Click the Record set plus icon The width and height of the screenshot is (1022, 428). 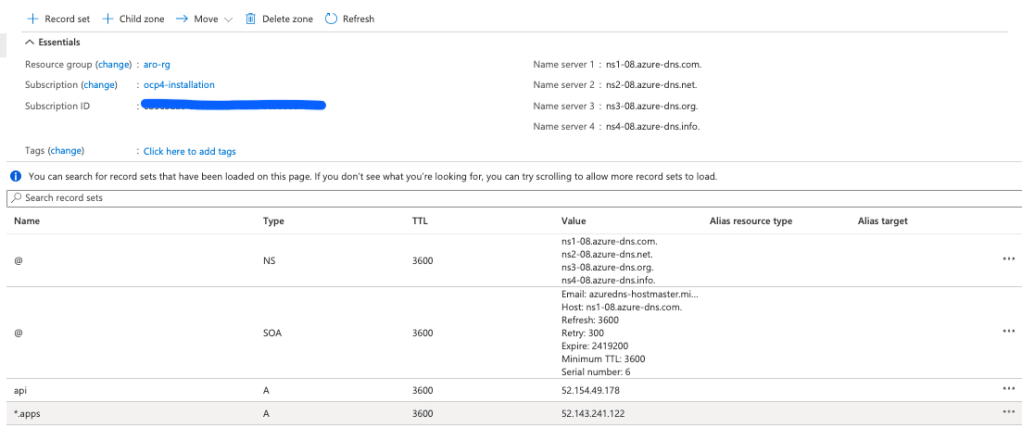click(x=32, y=19)
